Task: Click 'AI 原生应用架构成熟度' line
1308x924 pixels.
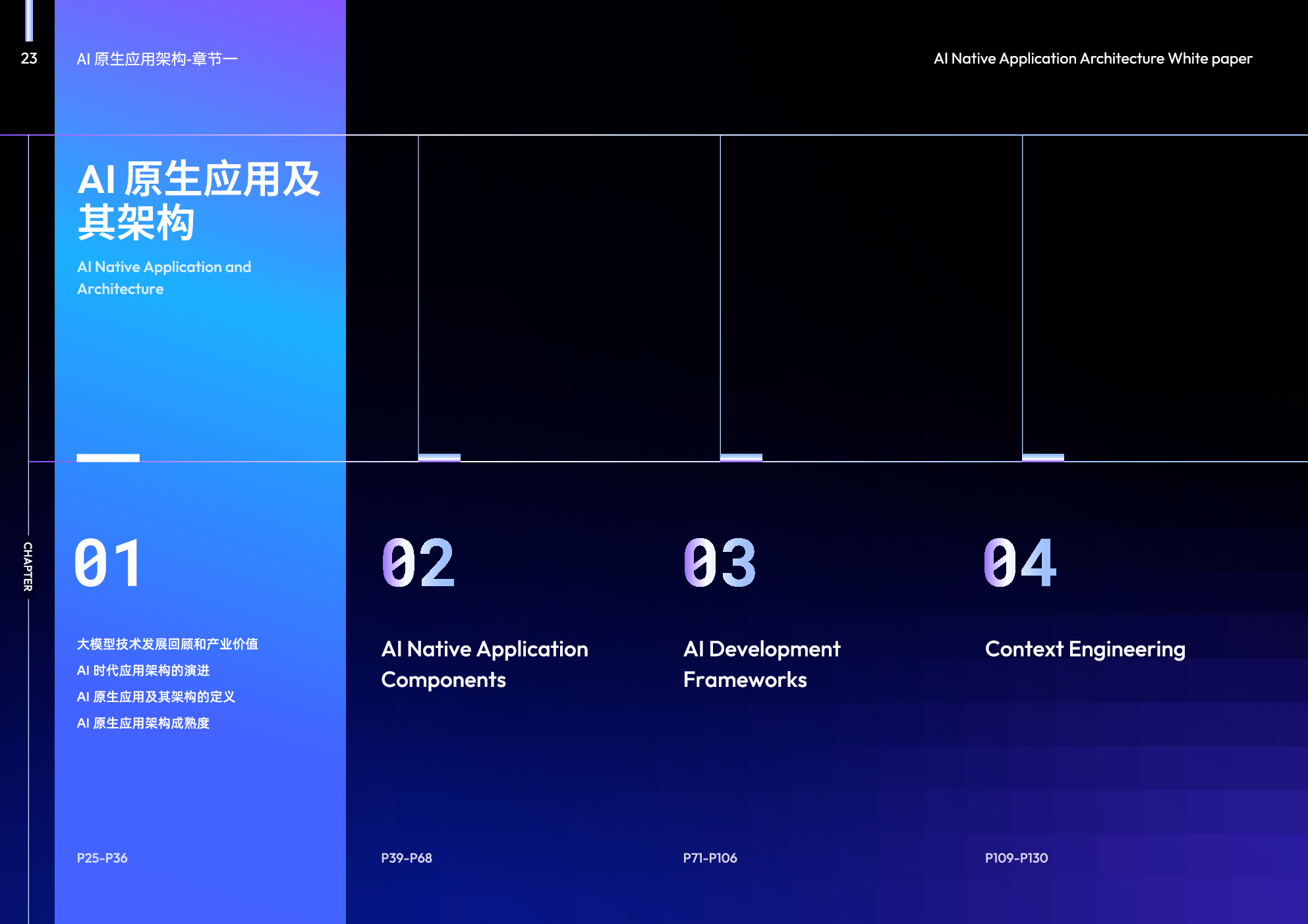Action: [143, 723]
